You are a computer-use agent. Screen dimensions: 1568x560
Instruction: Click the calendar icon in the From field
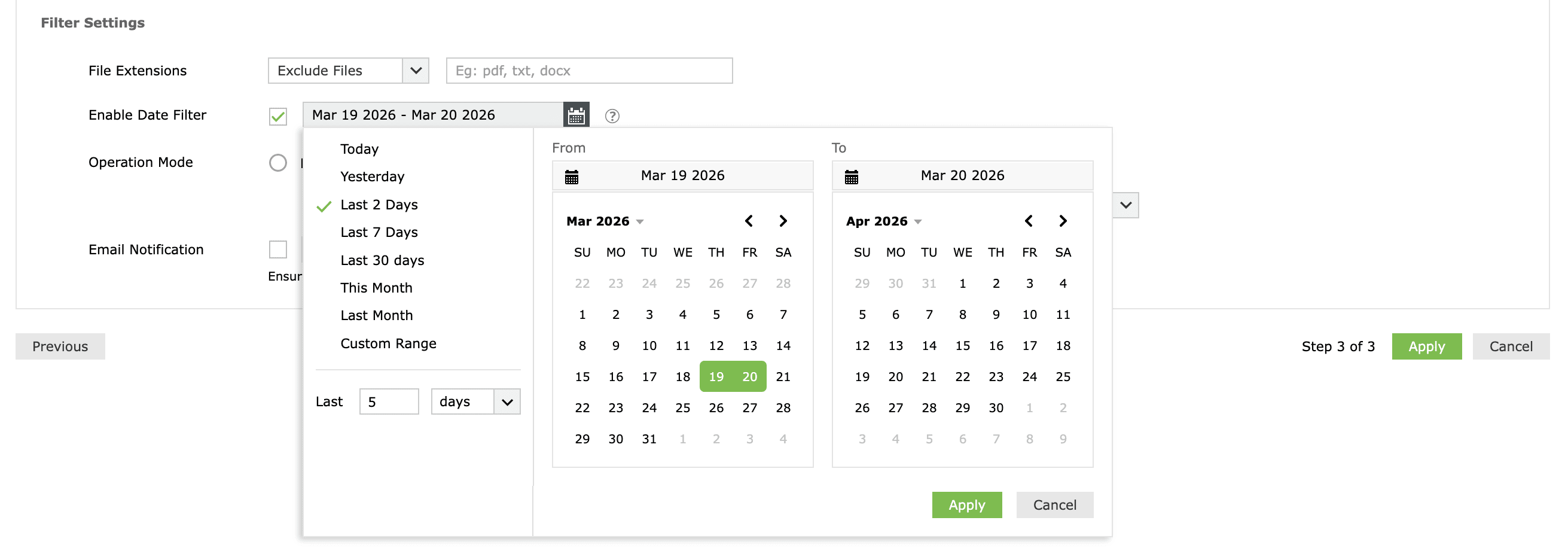click(571, 175)
